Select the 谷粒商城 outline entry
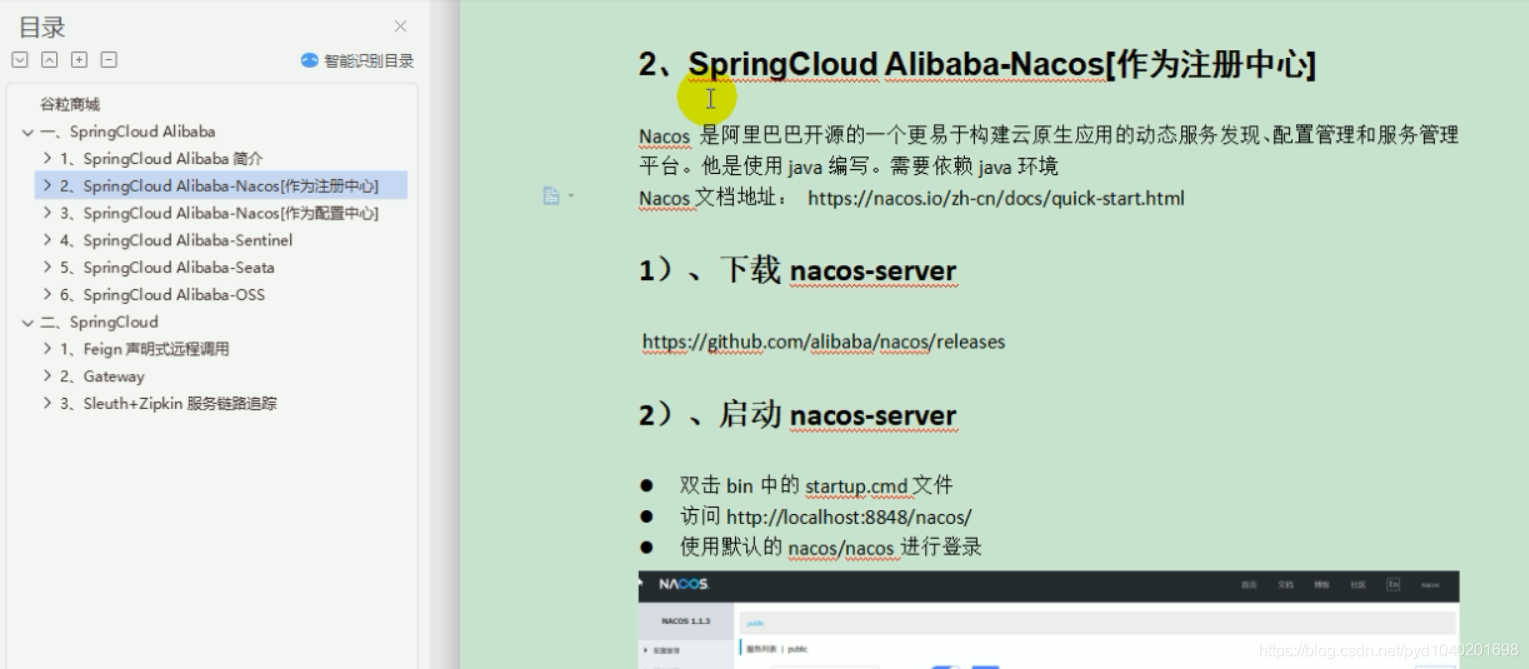 70,104
